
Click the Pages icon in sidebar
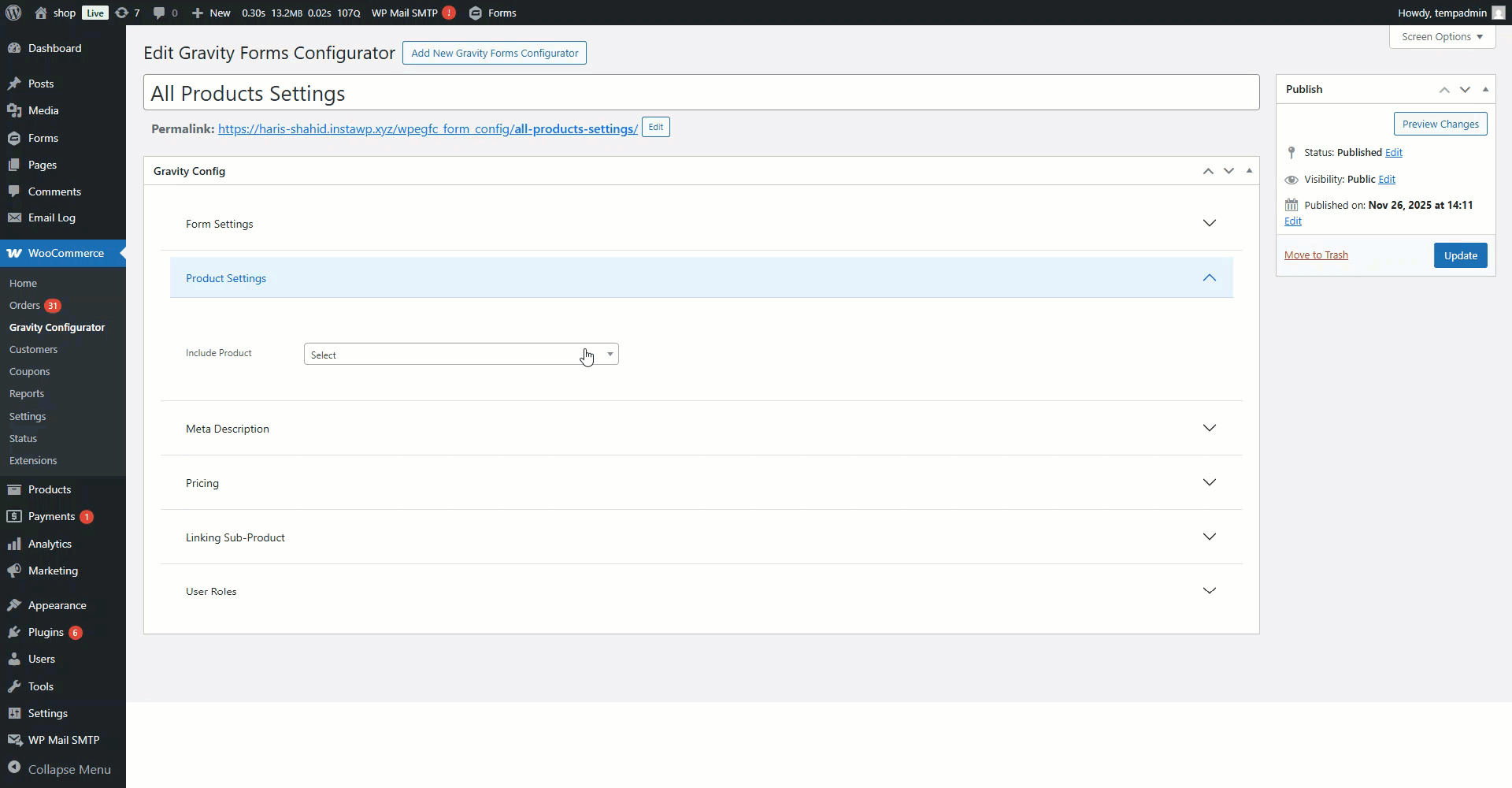14,165
